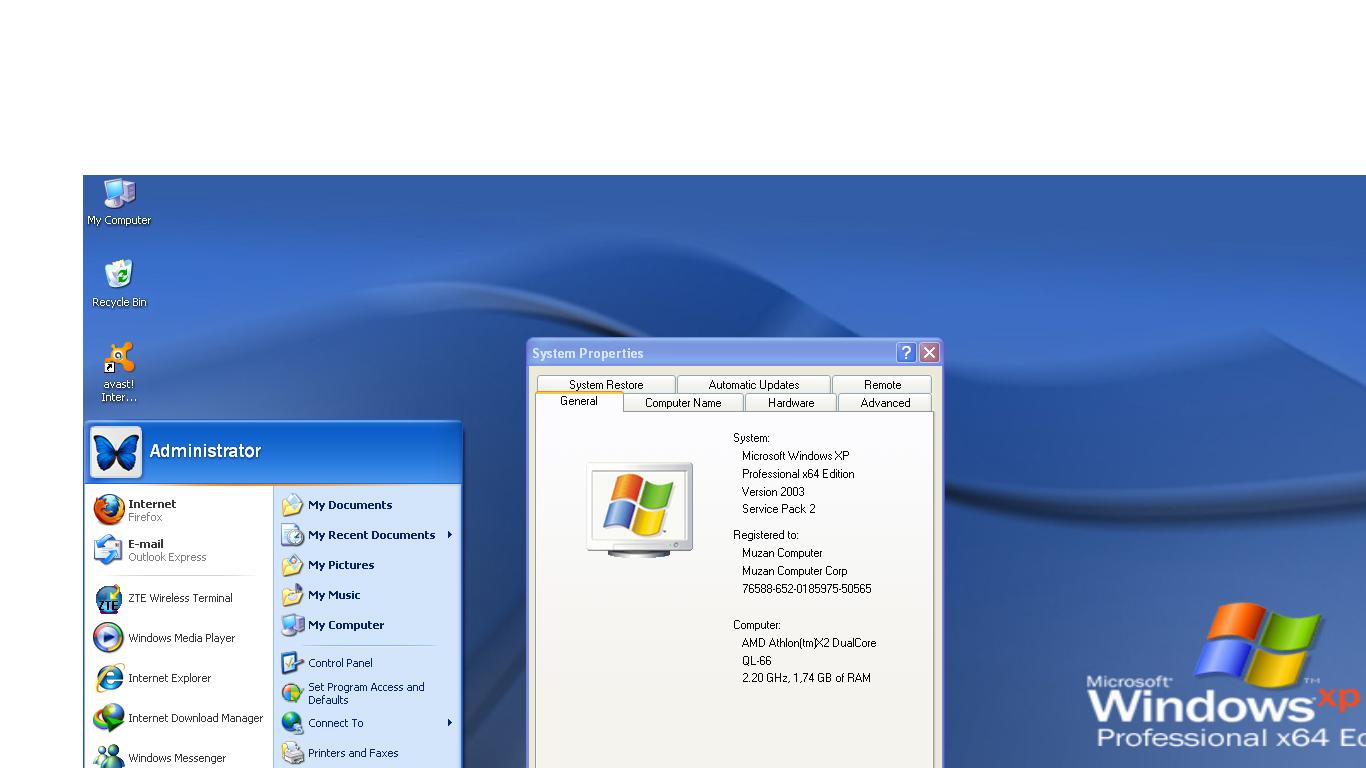Image resolution: width=1366 pixels, height=768 pixels.
Task: Click the Windows logo monitor image
Action: click(639, 509)
